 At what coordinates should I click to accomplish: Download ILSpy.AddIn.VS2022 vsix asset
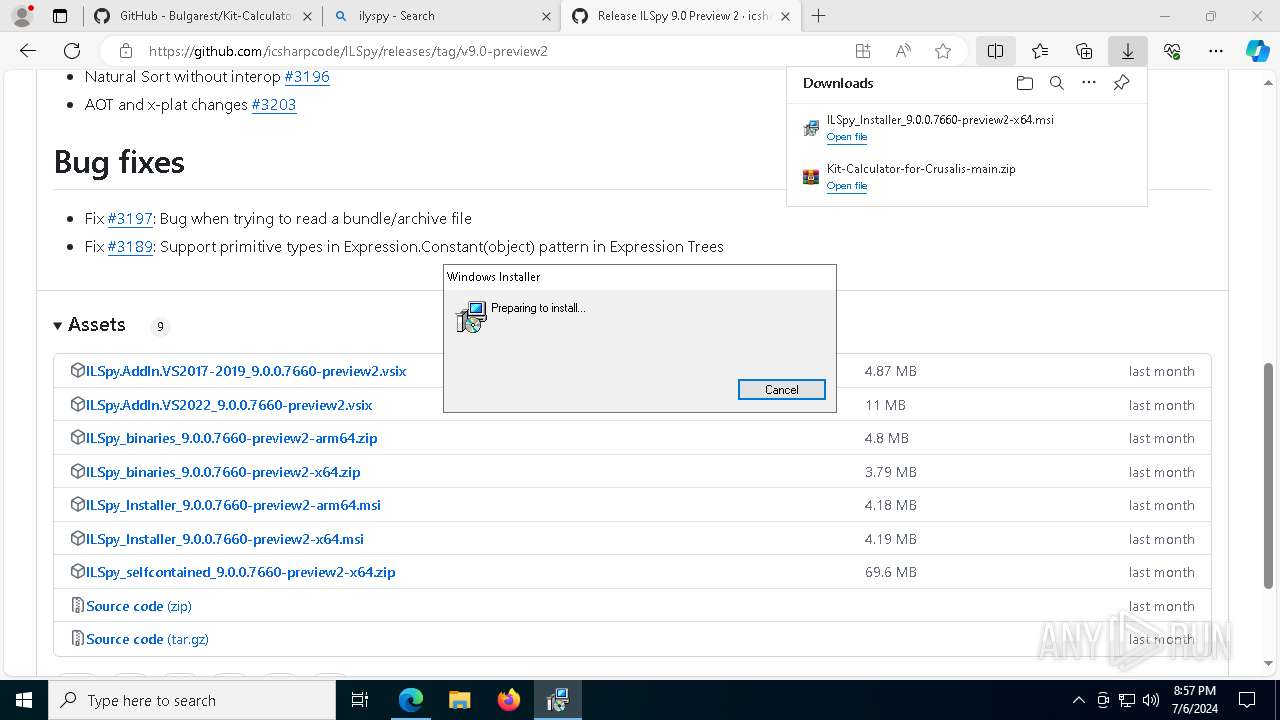coord(229,405)
